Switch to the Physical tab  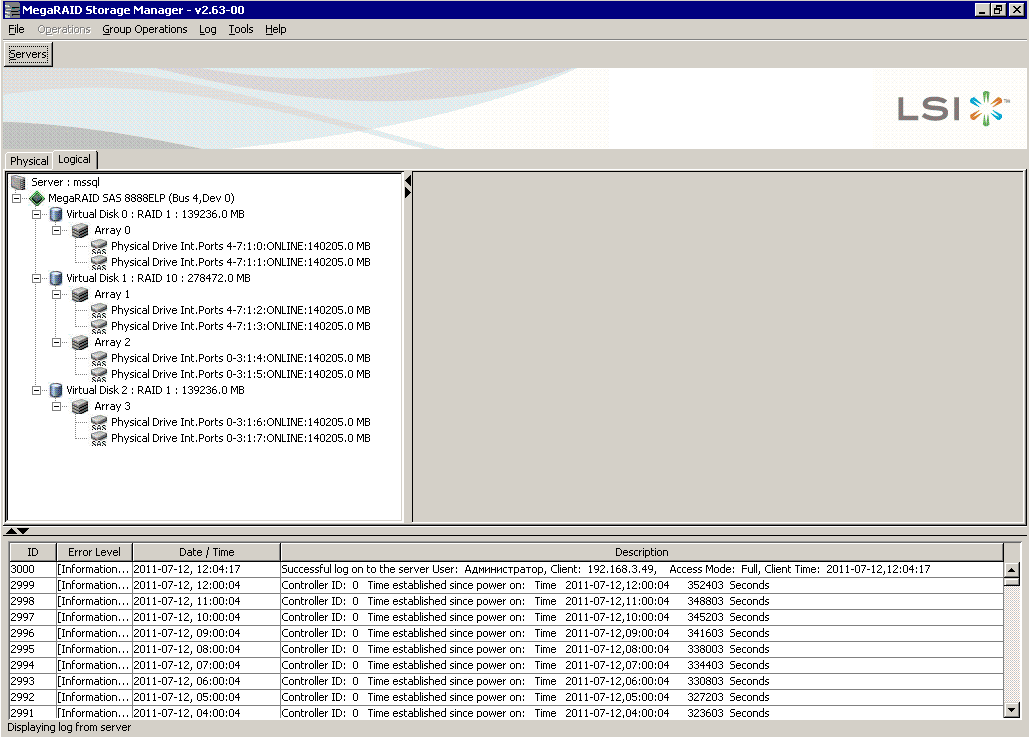point(29,161)
